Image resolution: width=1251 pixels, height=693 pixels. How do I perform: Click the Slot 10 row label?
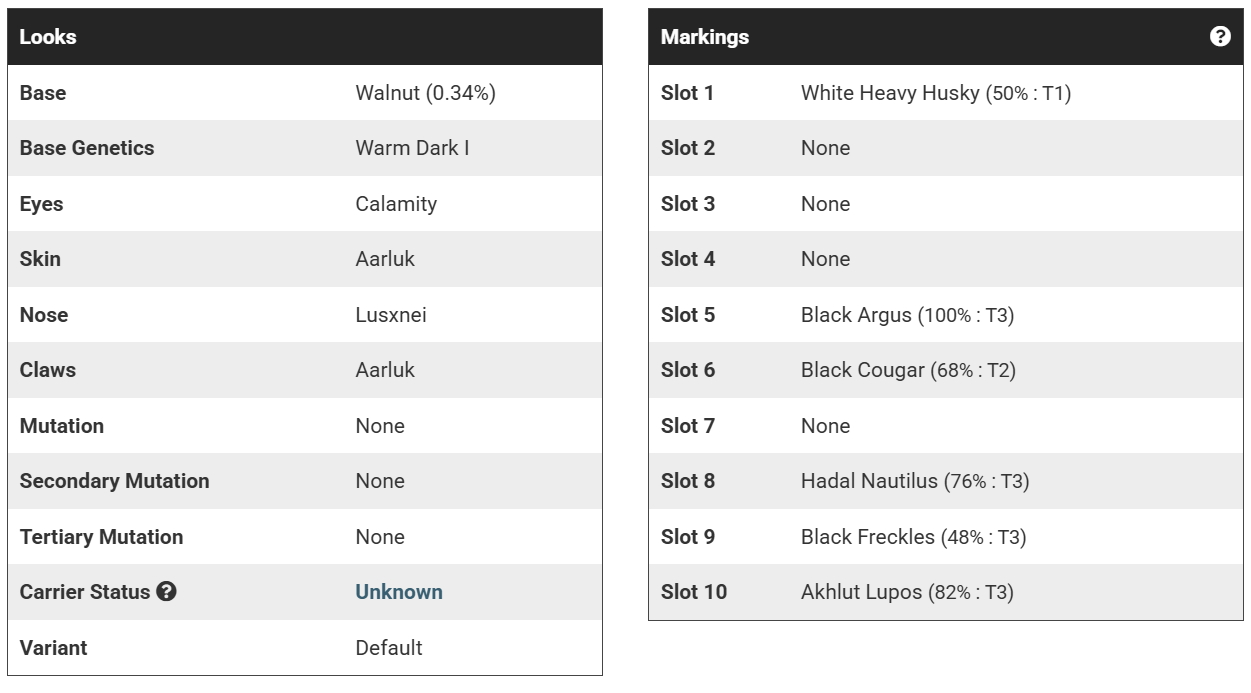(693, 592)
